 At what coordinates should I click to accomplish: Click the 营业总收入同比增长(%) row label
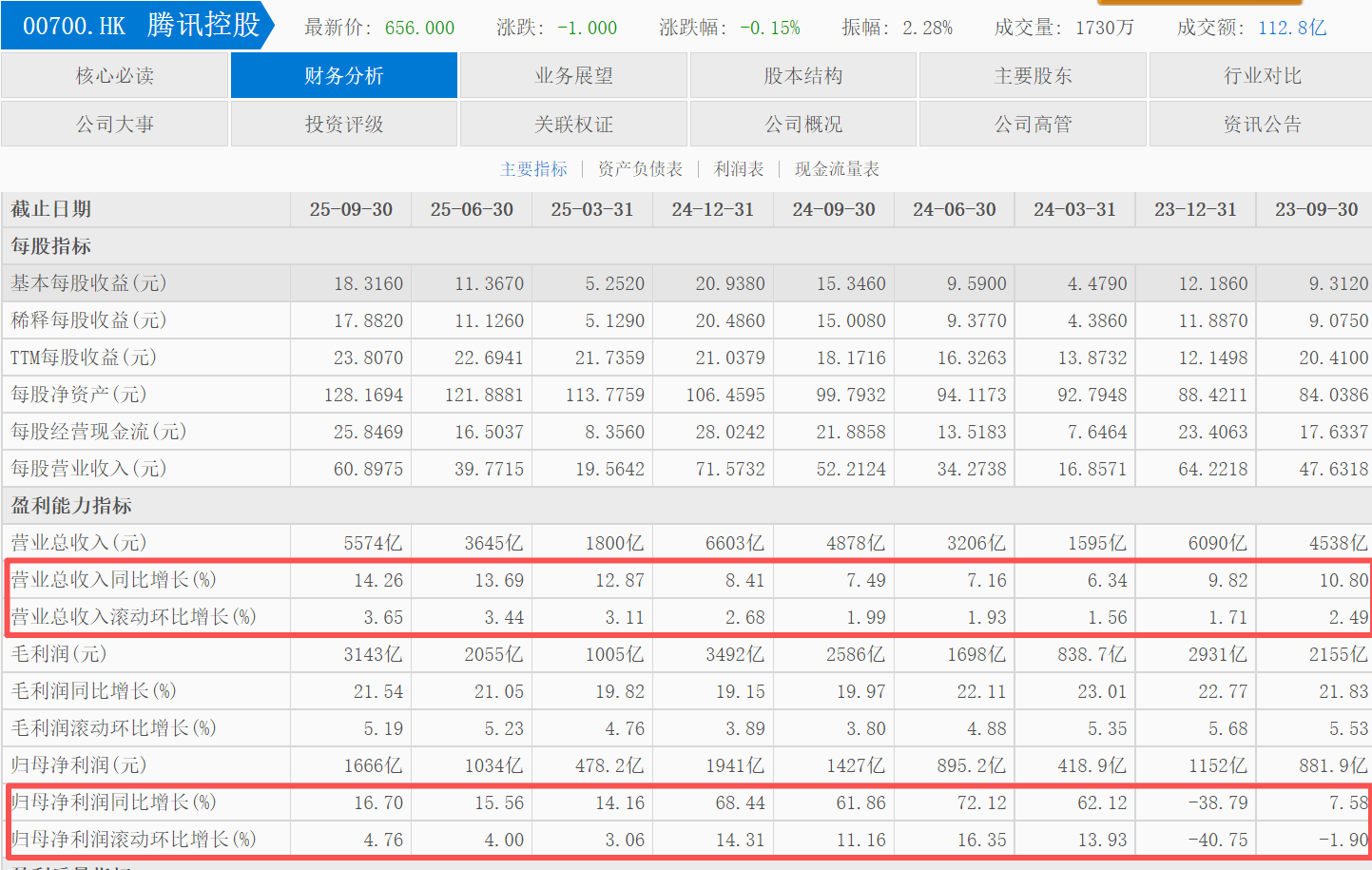coord(113,580)
